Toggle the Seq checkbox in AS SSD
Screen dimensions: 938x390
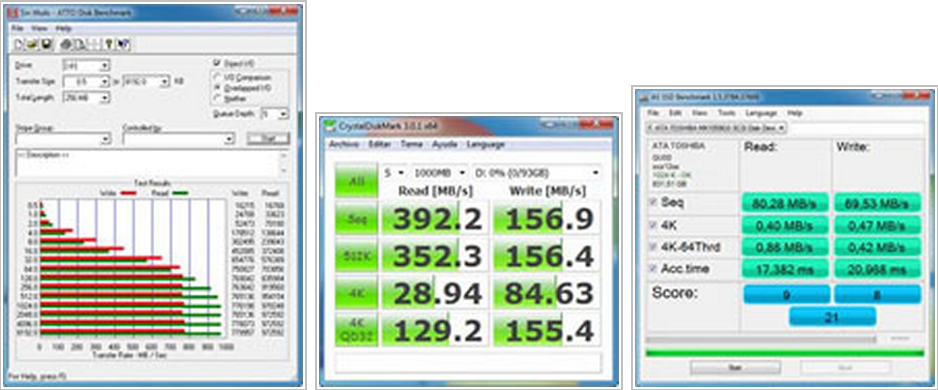click(x=654, y=203)
